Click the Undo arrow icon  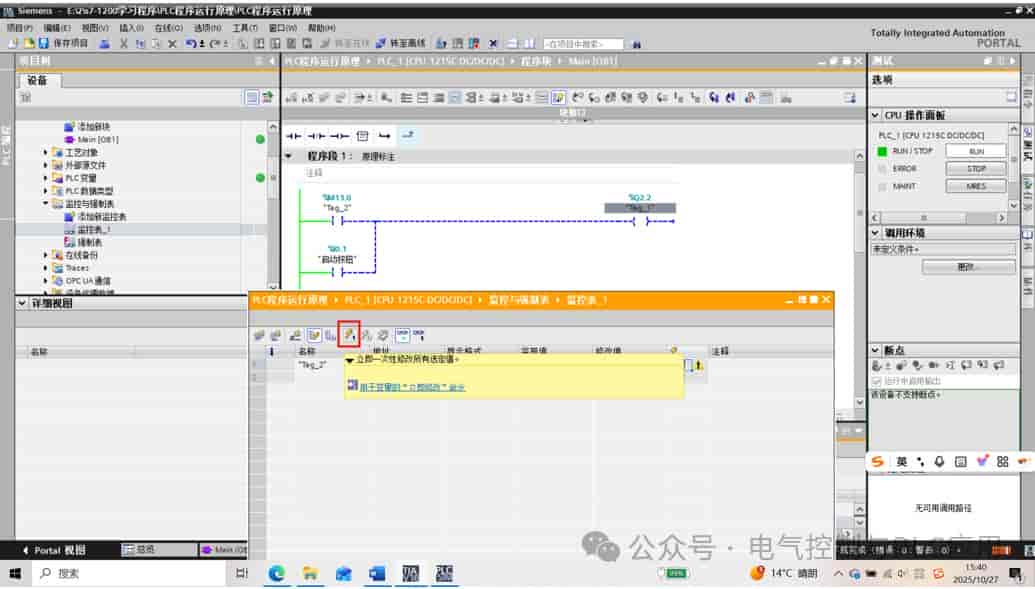tap(190, 44)
